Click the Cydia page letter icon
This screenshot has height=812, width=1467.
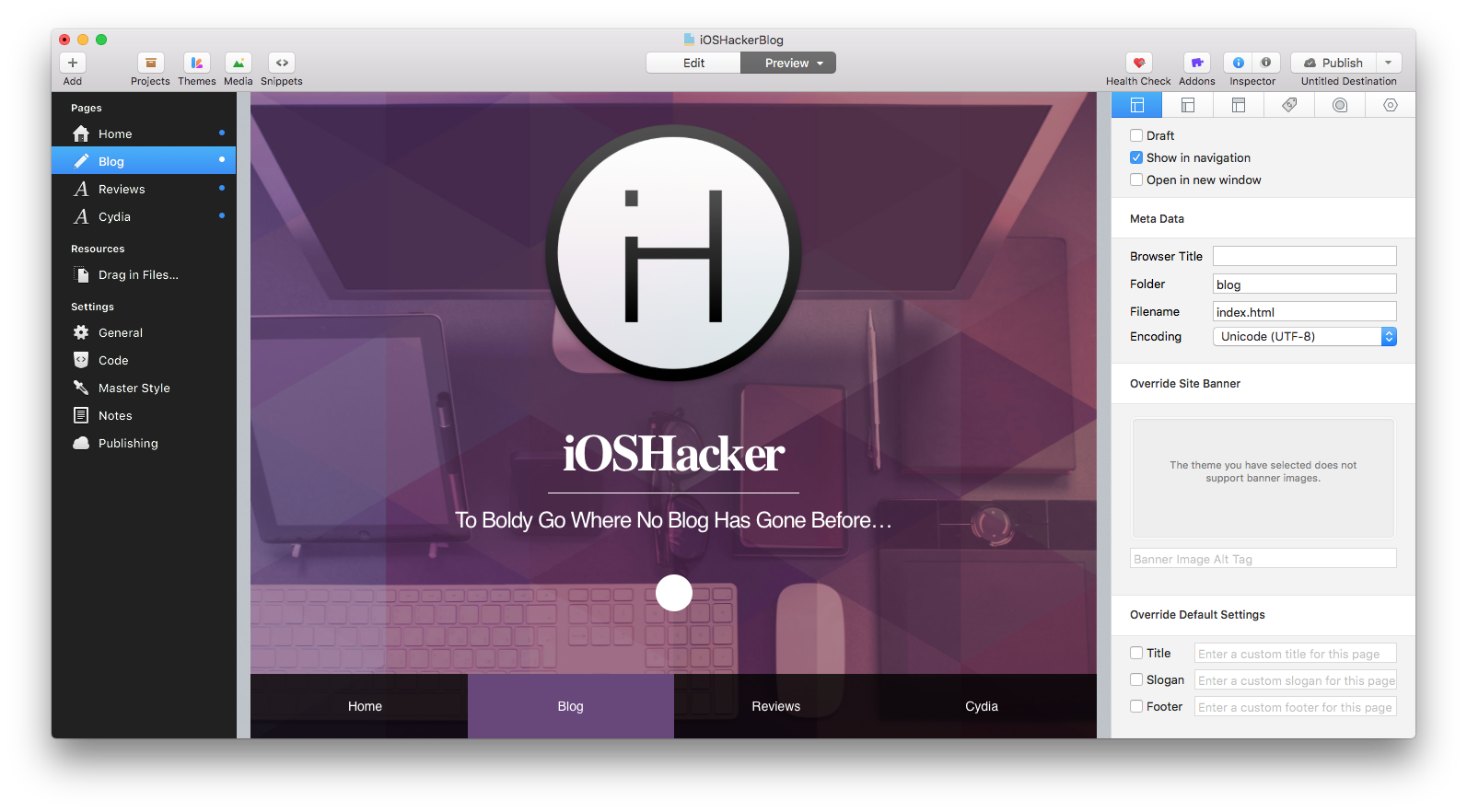click(81, 216)
